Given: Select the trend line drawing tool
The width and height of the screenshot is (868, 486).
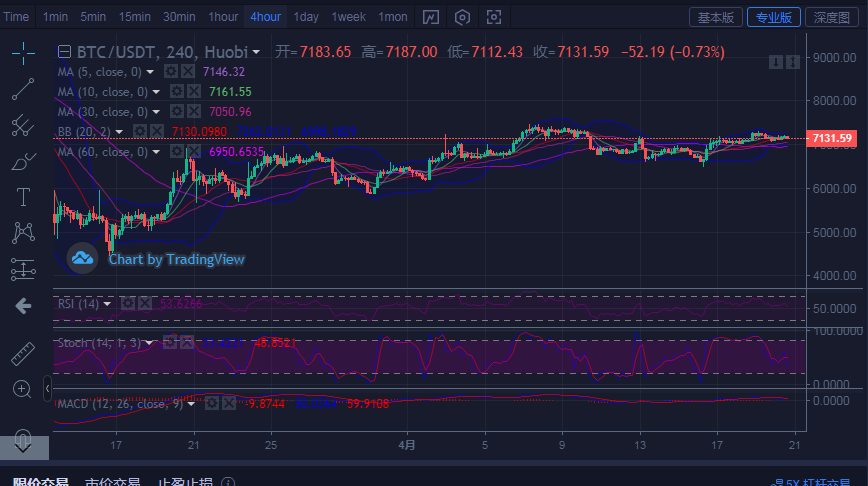Looking at the screenshot, I should (23, 89).
